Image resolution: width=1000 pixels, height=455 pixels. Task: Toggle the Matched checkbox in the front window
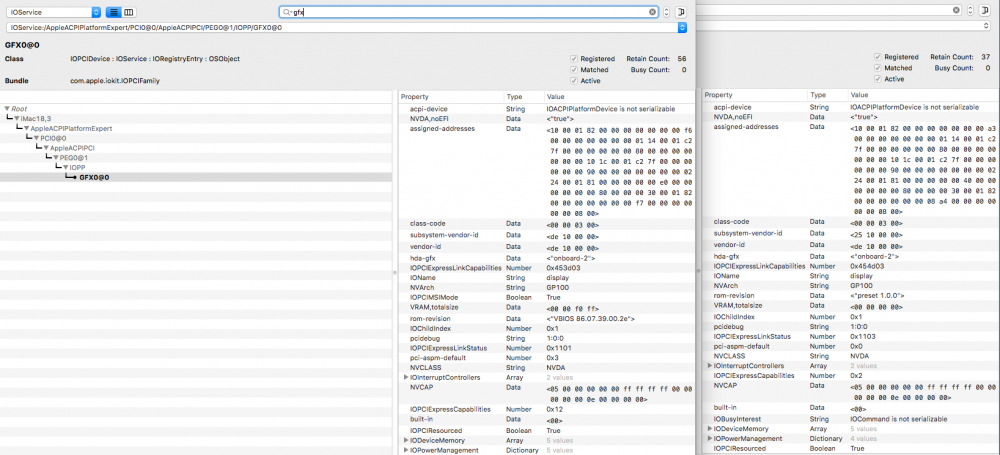(x=574, y=70)
